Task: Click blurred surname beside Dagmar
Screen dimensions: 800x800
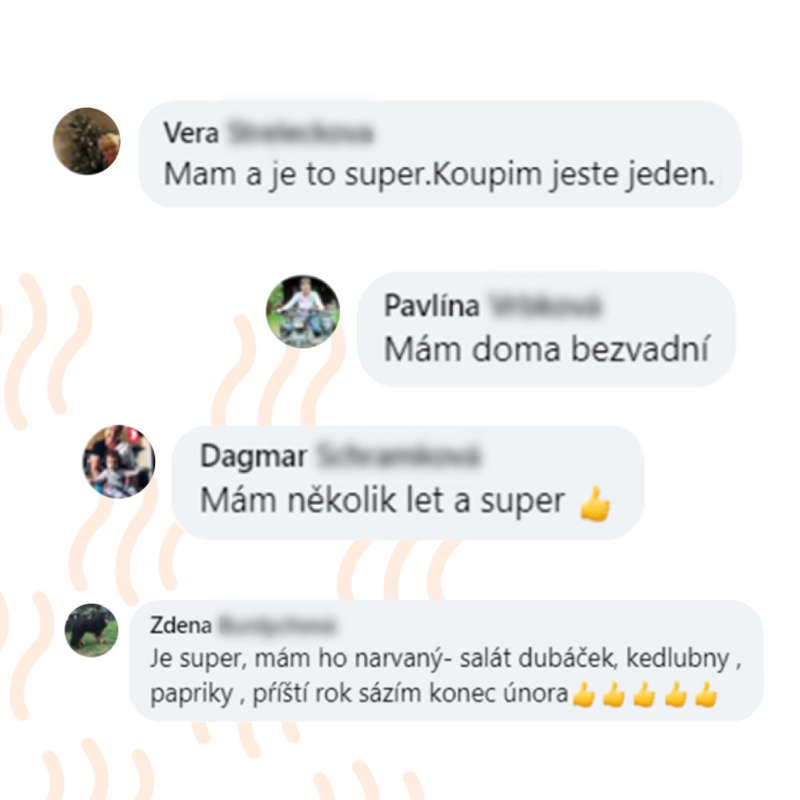Action: tap(398, 456)
